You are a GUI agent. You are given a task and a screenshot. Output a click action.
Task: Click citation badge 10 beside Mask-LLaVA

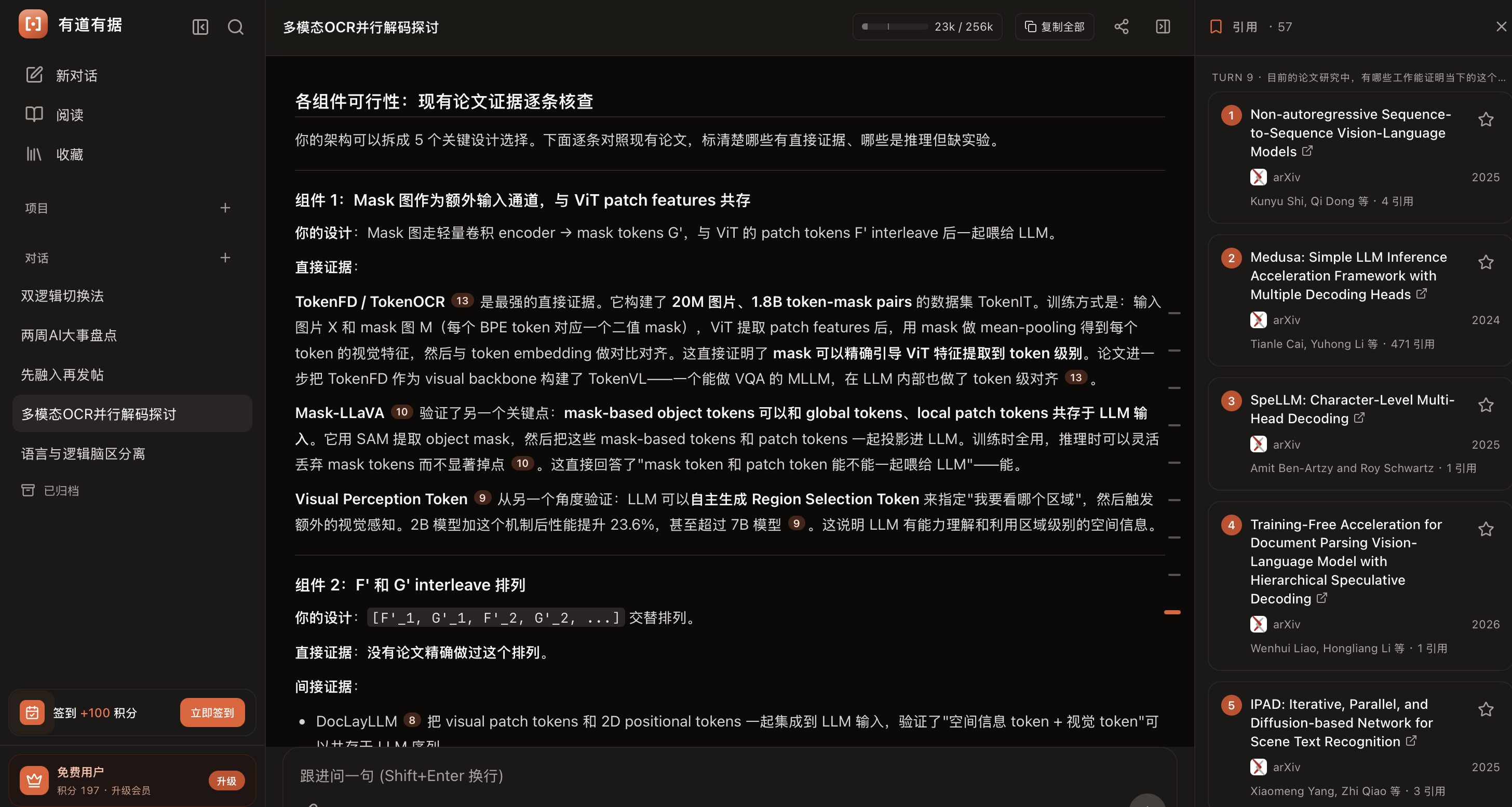click(401, 412)
